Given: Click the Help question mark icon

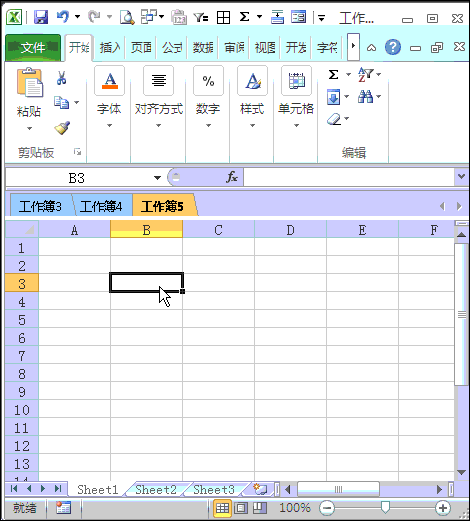Looking at the screenshot, I should coord(393,47).
